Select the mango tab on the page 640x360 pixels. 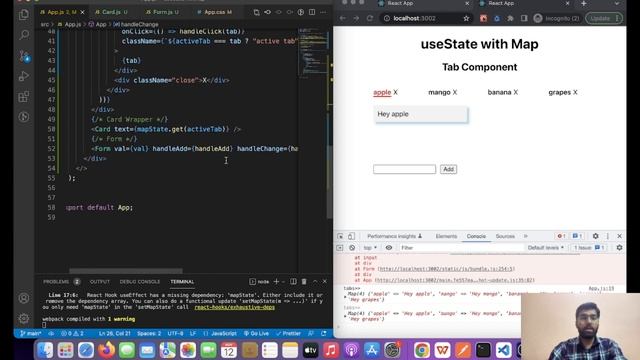[x=439, y=92]
